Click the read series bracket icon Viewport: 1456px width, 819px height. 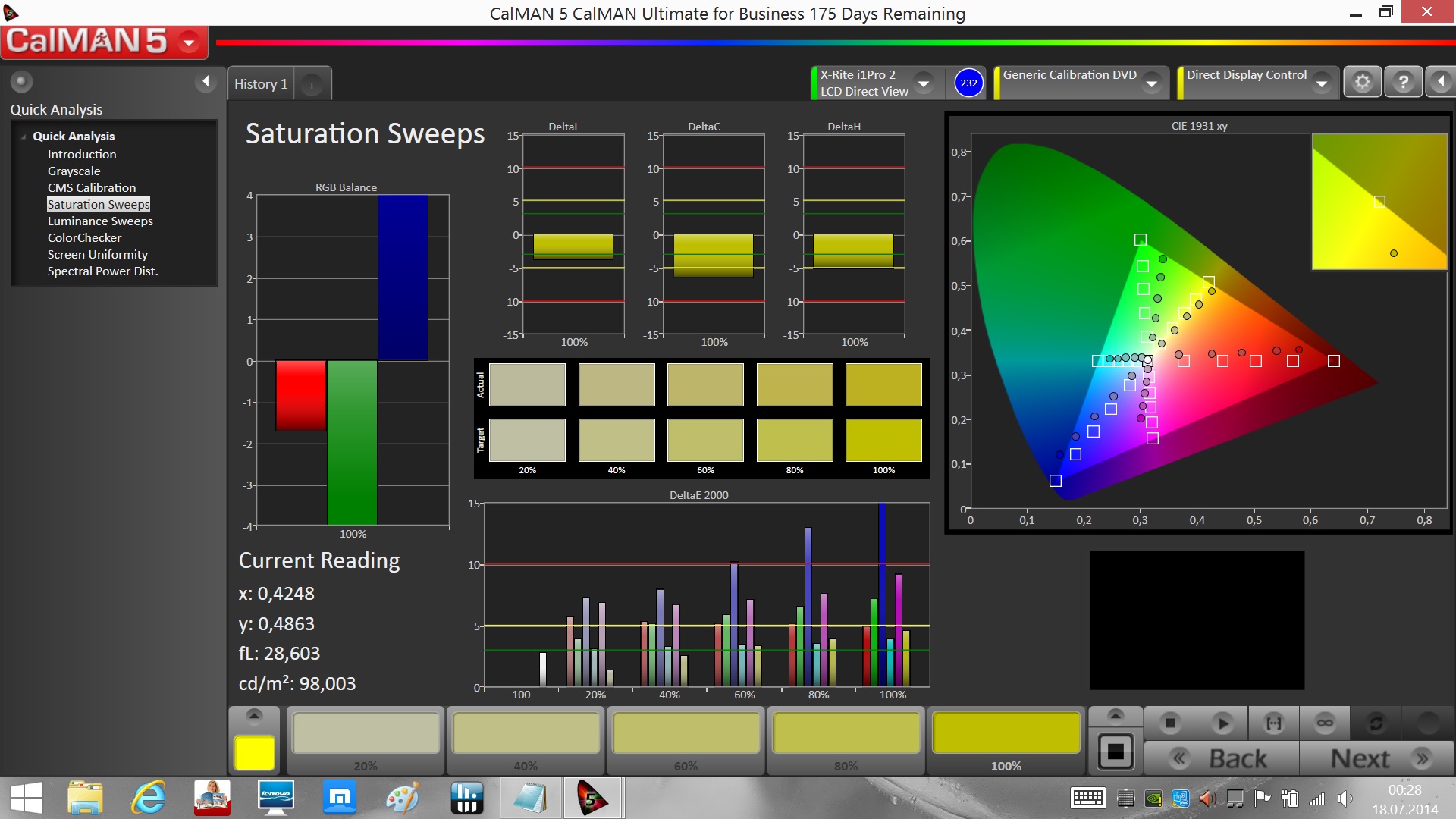coord(1274,723)
